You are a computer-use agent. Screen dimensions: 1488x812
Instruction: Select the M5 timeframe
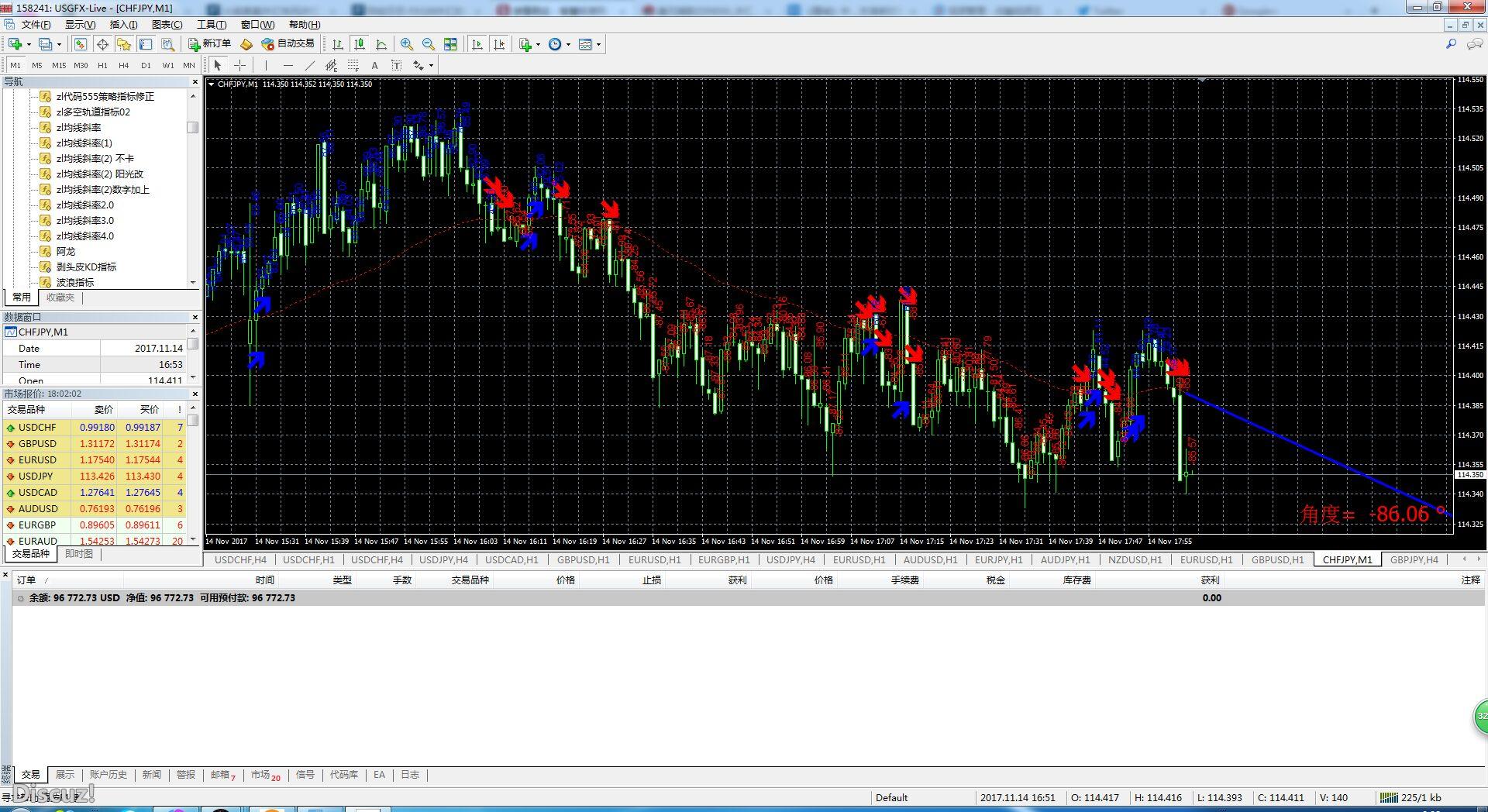[x=36, y=65]
